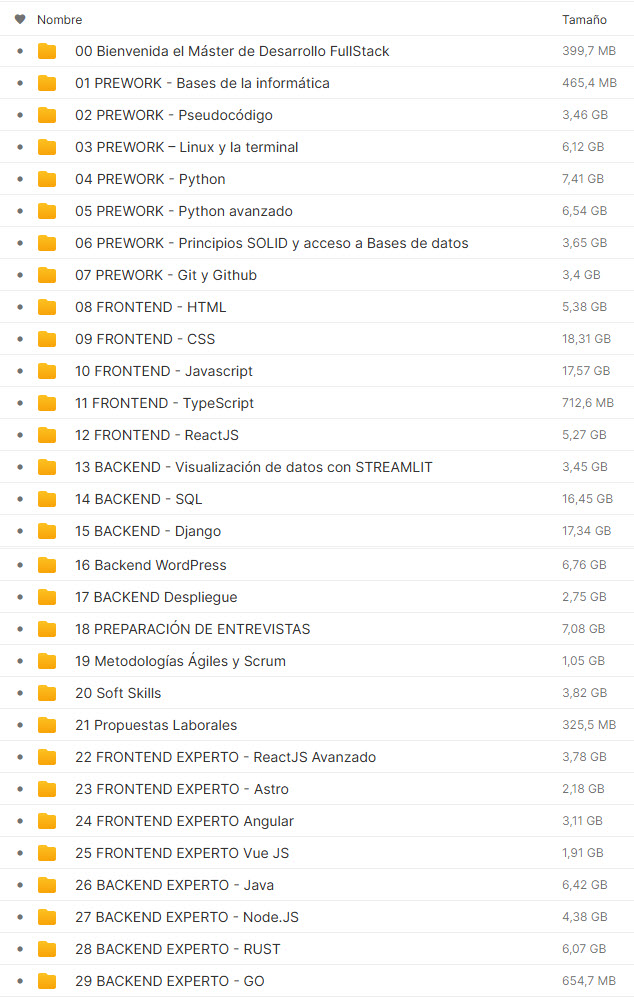Click folder icon for 20 Soft Skills
This screenshot has height=999, width=634.
[x=47, y=693]
